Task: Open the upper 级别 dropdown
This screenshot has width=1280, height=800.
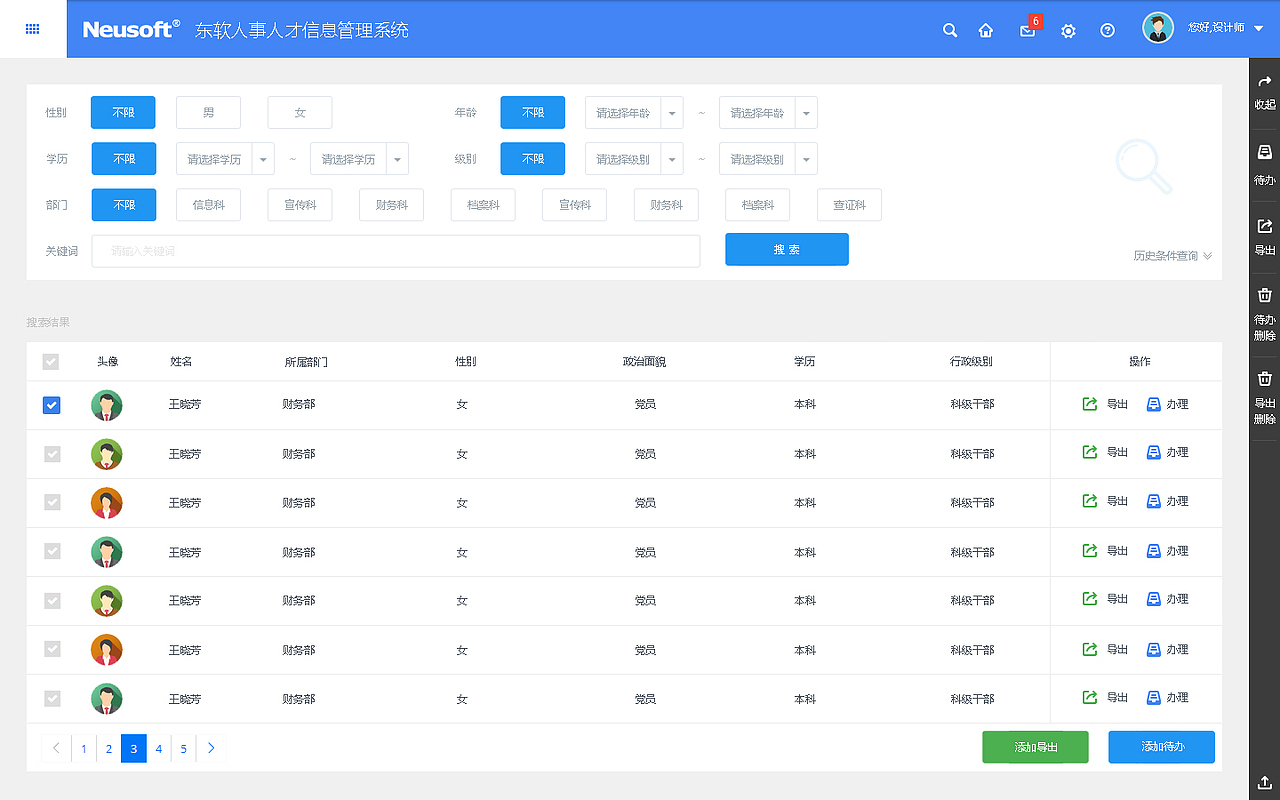Action: pos(768,159)
